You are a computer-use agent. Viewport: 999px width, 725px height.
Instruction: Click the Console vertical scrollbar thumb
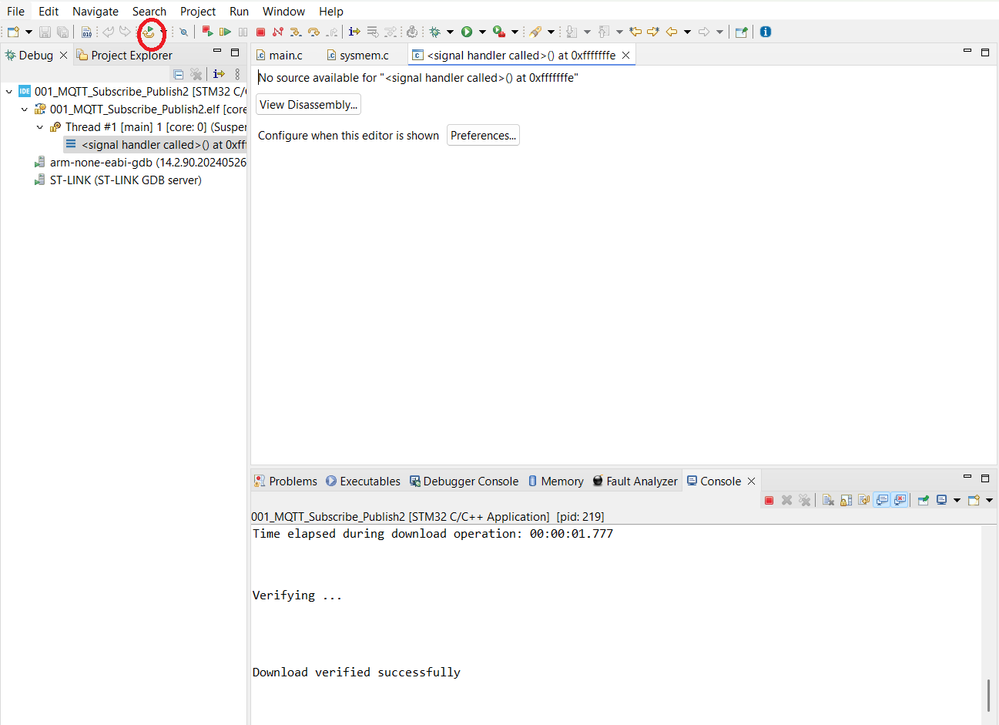coord(988,695)
